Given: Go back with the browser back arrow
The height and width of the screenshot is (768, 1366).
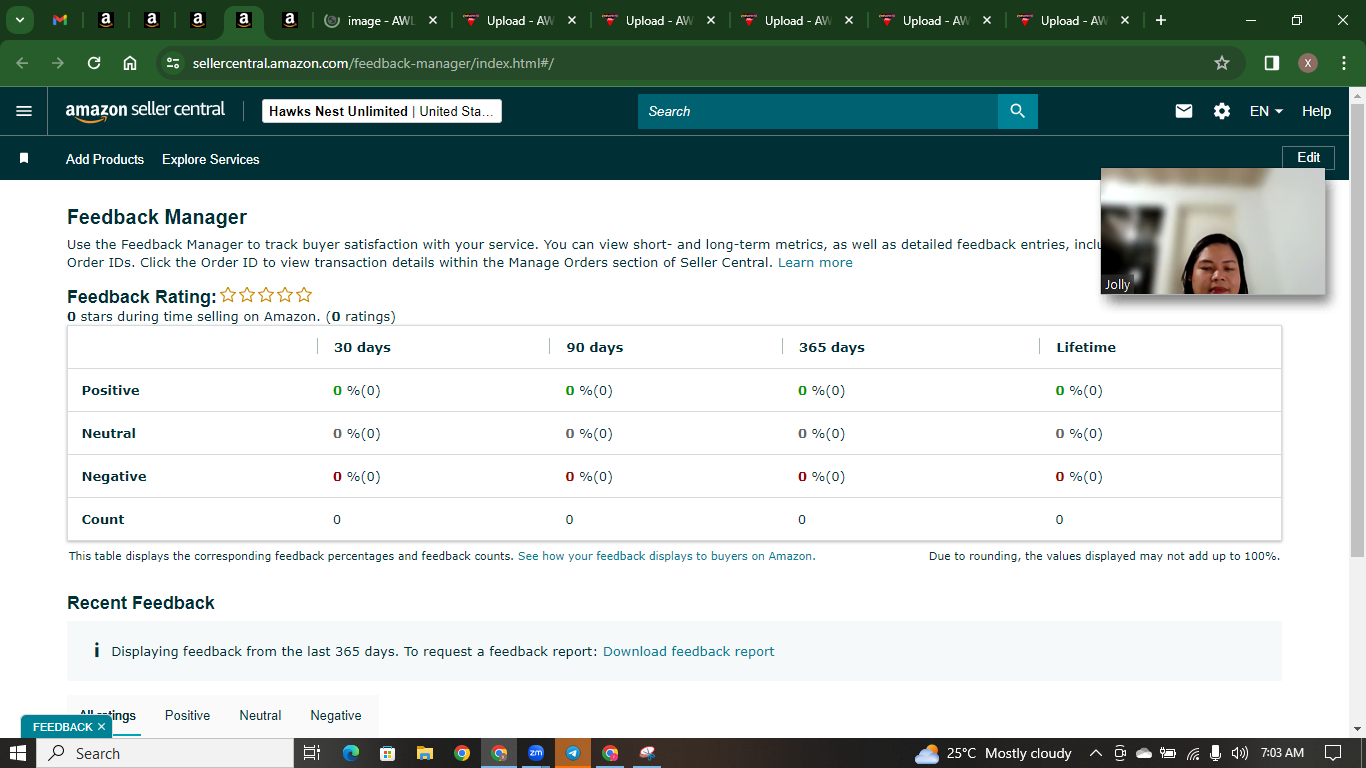Looking at the screenshot, I should pyautogui.click(x=23, y=63).
